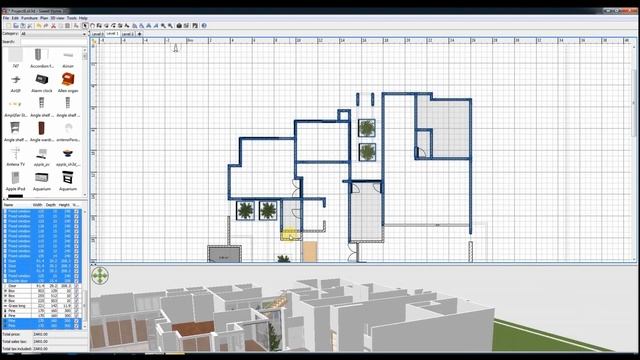Select Alarm clock in the furniture catalog

click(x=42, y=83)
